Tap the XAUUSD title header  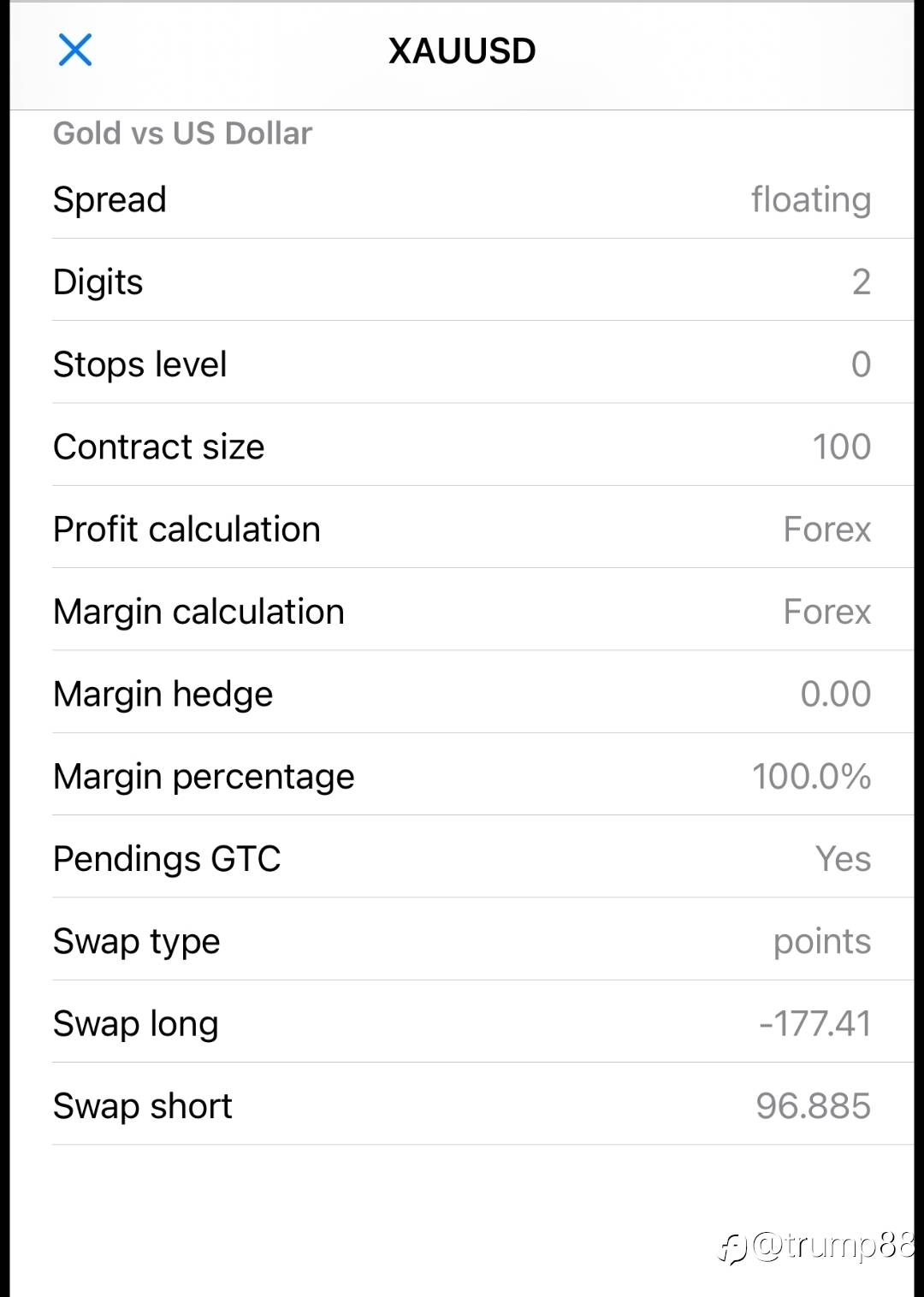(x=462, y=51)
